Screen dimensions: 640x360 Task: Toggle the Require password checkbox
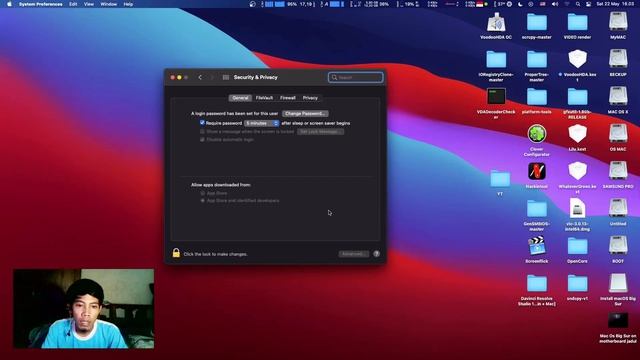click(202, 123)
